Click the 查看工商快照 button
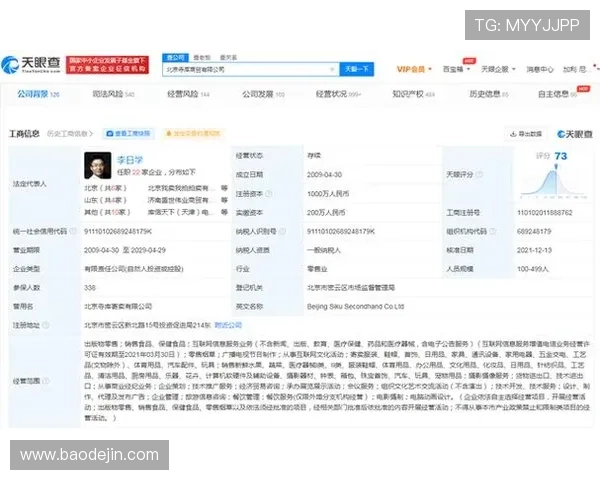 [x=129, y=134]
